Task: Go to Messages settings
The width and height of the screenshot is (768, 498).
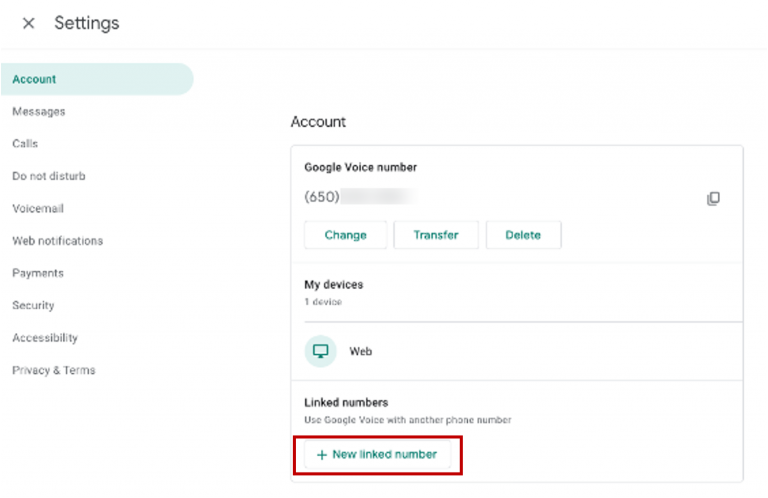Action: click(x=39, y=111)
